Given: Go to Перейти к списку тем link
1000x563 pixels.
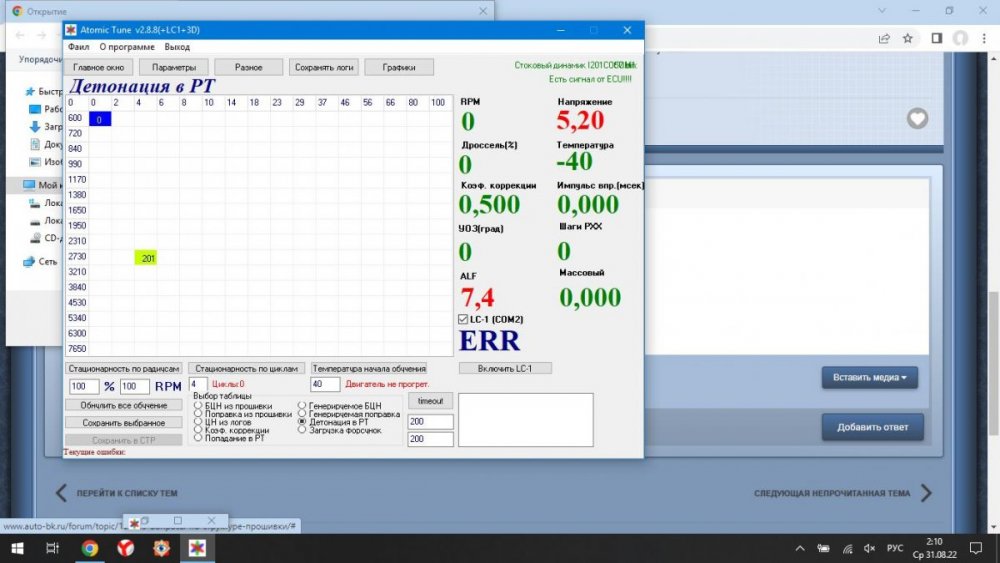Looking at the screenshot, I should click(x=117, y=493).
